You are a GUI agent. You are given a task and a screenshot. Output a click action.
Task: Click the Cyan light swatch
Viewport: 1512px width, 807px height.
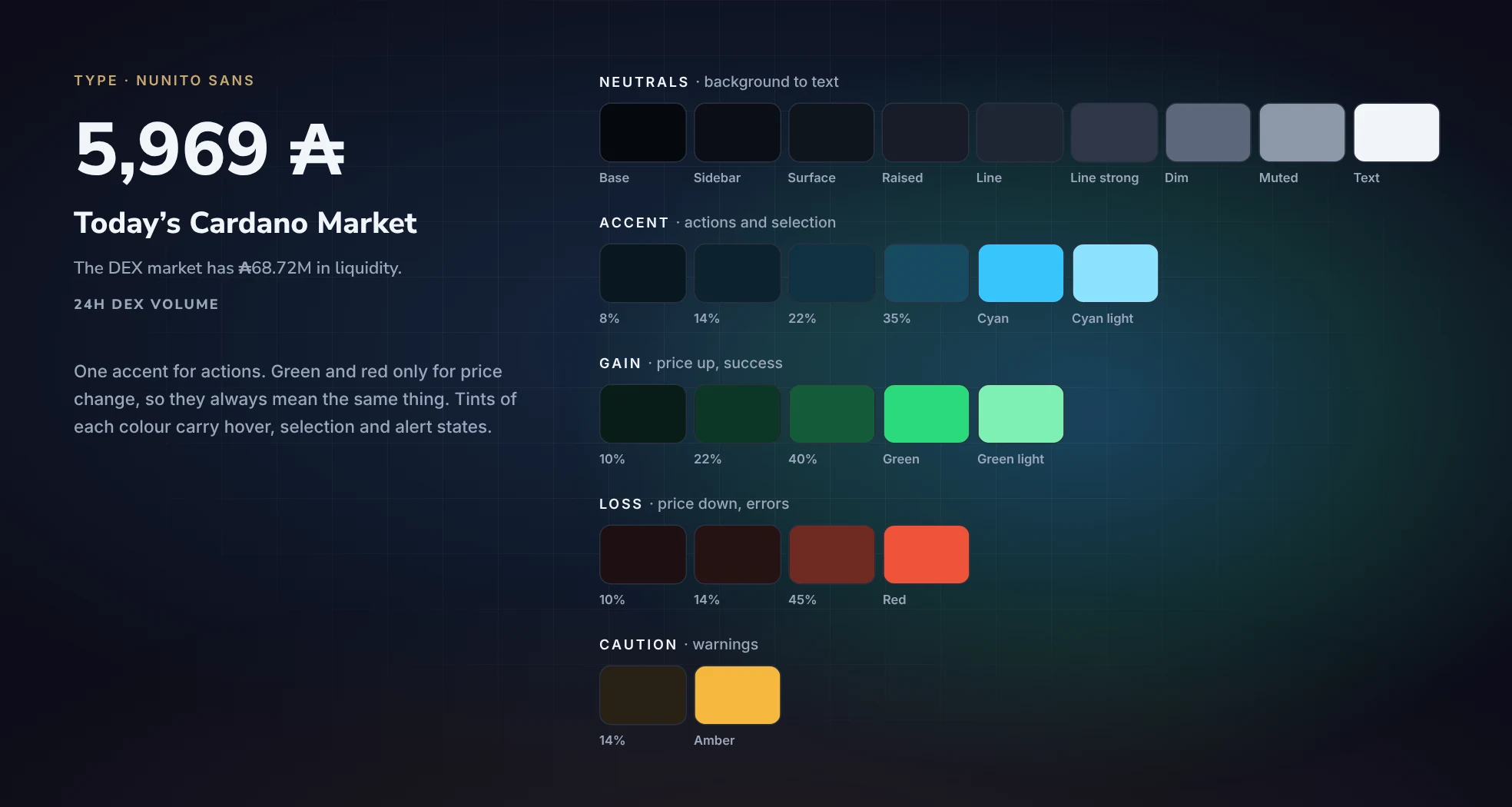point(1115,273)
